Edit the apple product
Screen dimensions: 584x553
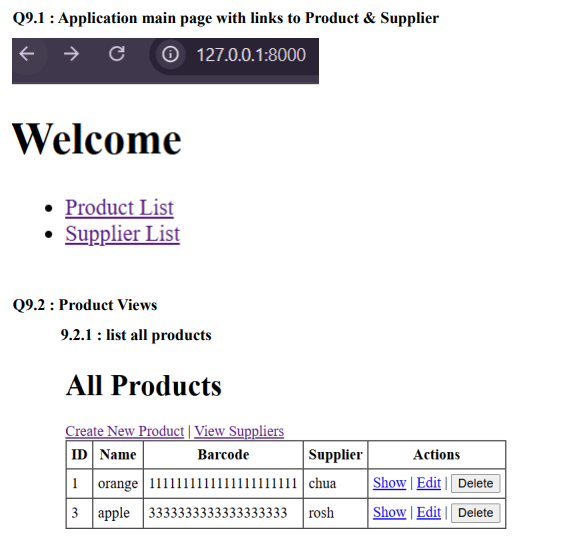pos(428,512)
